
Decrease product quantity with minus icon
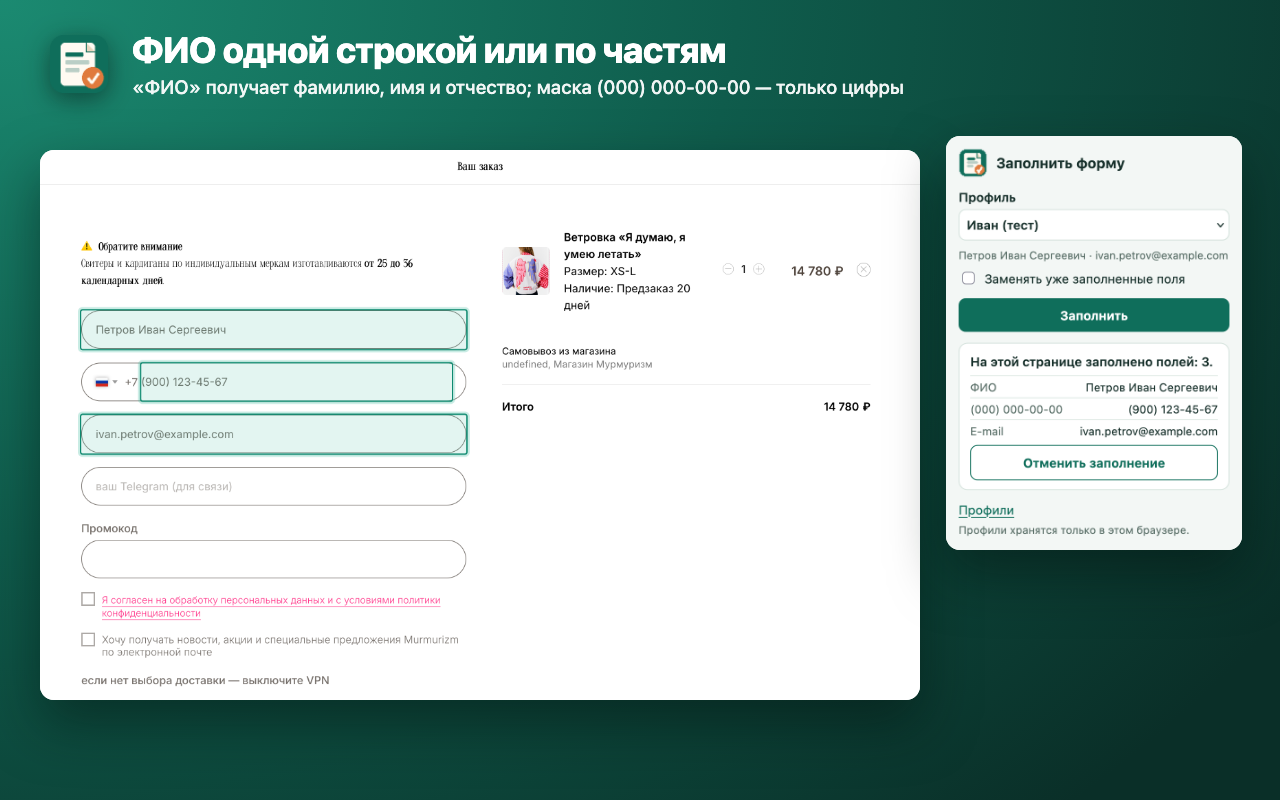(x=728, y=269)
